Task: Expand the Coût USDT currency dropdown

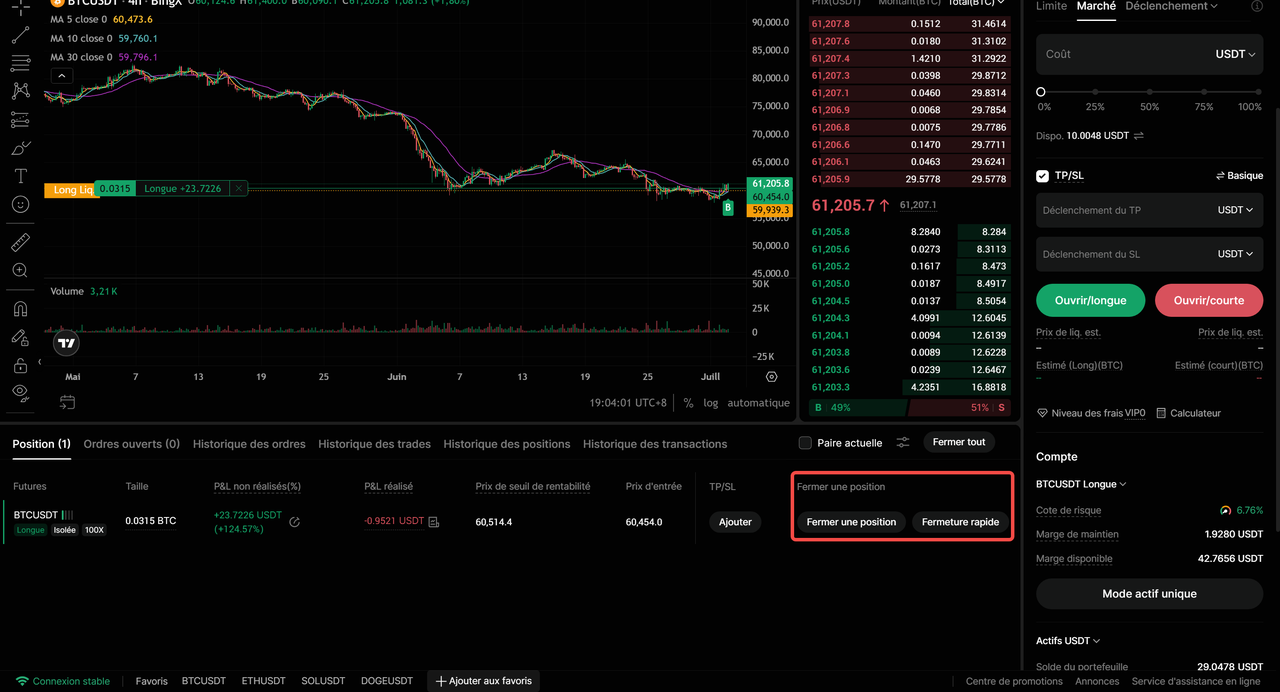Action: 1235,54
